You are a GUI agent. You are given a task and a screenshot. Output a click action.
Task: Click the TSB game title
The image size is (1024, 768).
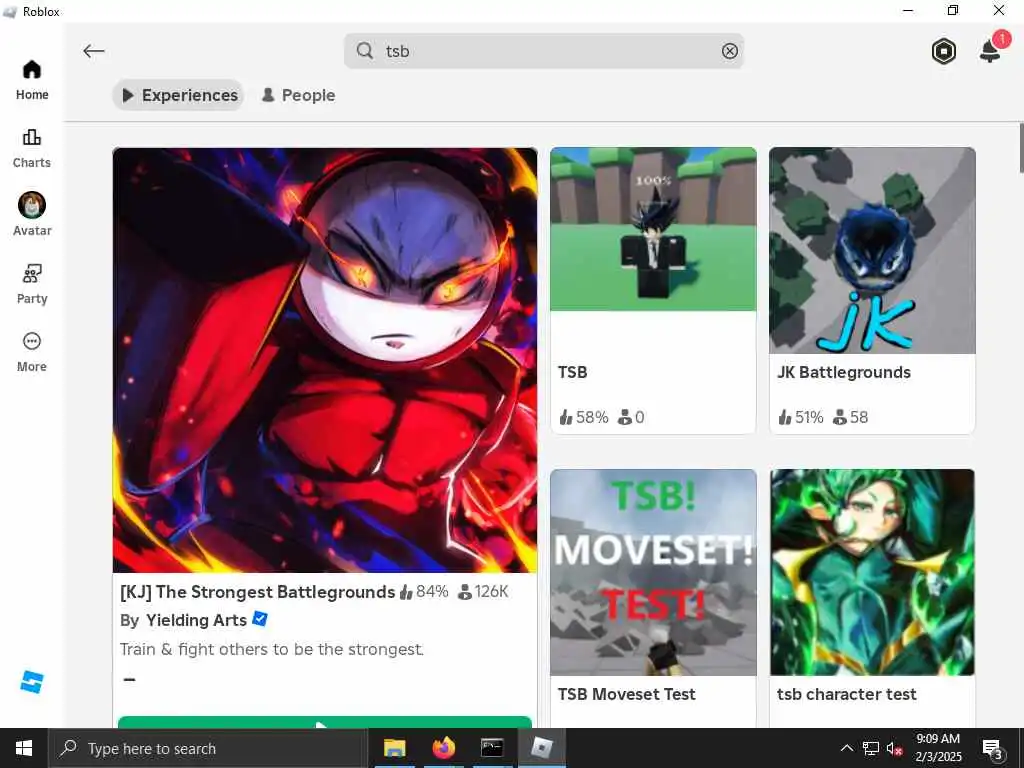(x=572, y=372)
